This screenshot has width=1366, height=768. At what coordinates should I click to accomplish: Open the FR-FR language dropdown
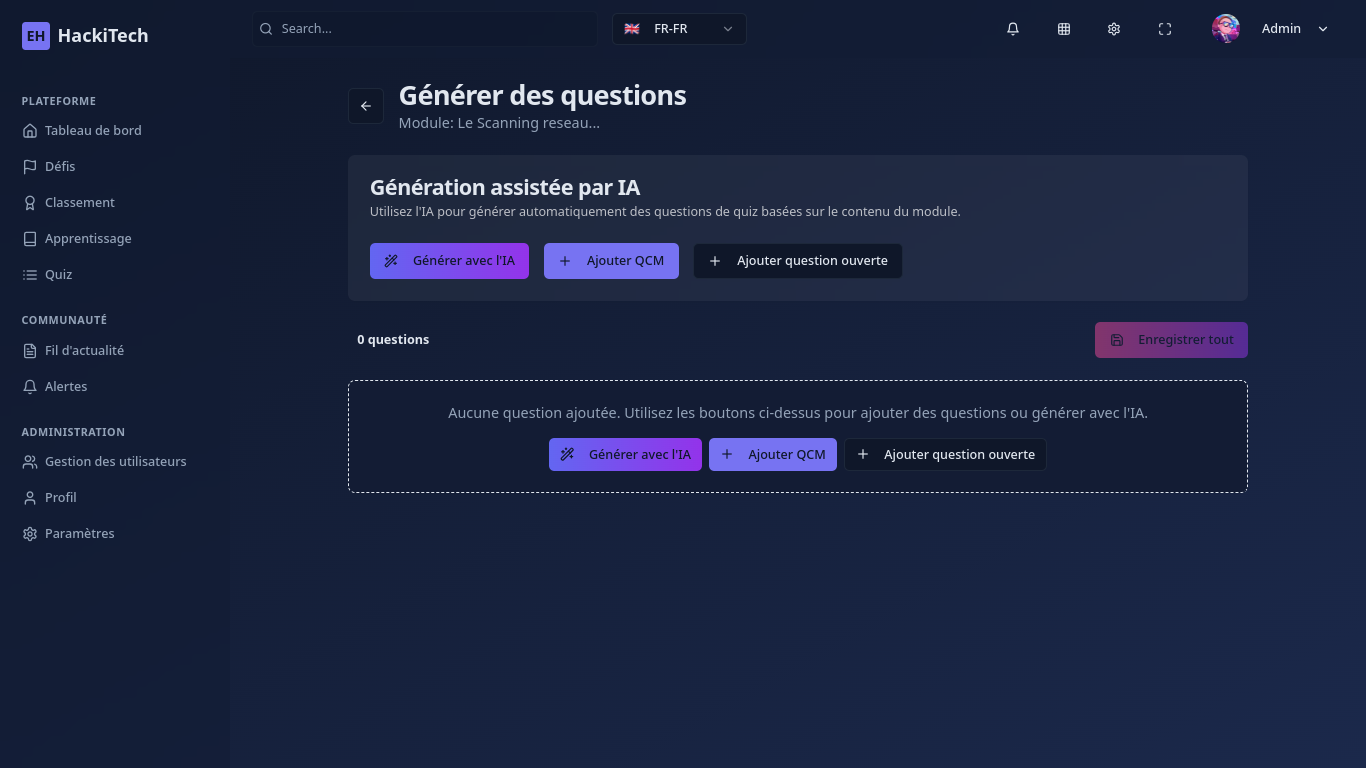(x=679, y=29)
